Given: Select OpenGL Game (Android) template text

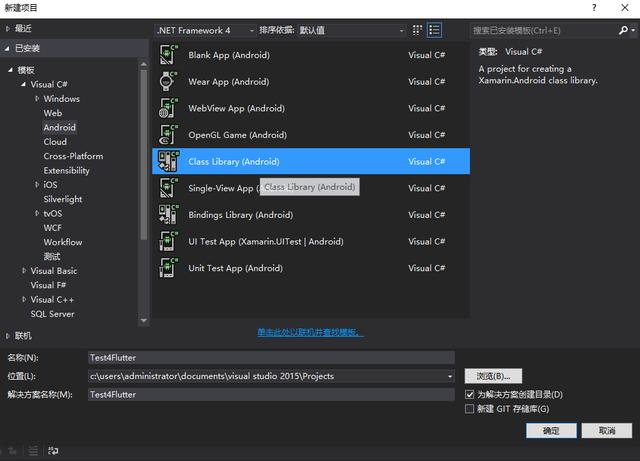Looking at the screenshot, I should [237, 135].
